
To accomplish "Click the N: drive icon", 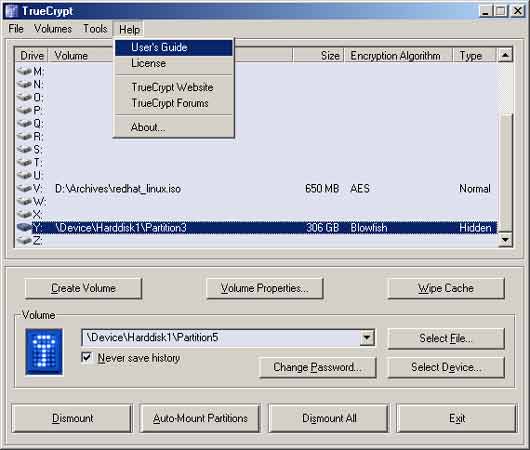I will click(24, 84).
